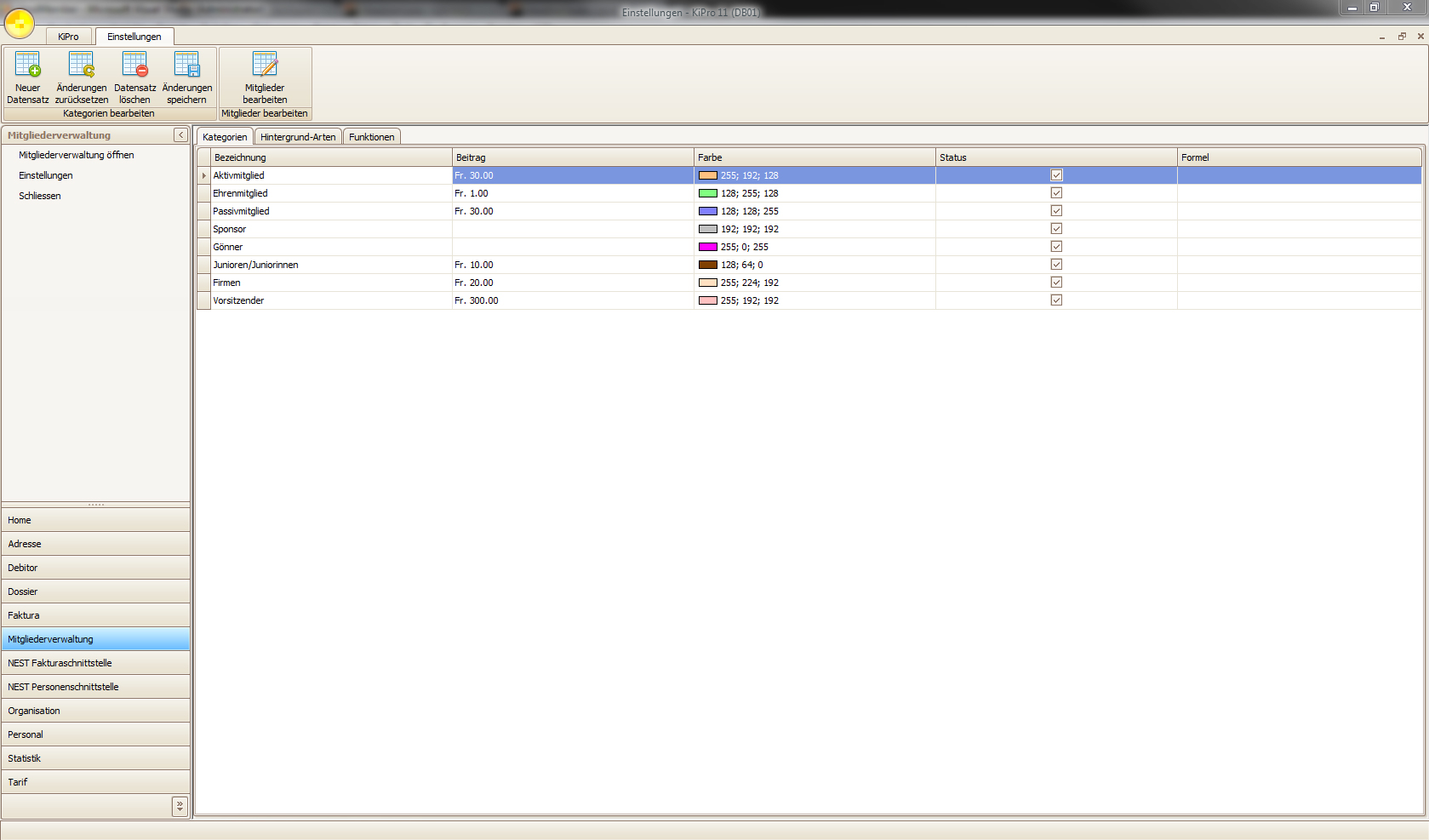Switch to the Hintergrund-Arten tab
Image resolution: width=1429 pixels, height=840 pixels.
pyautogui.click(x=298, y=137)
